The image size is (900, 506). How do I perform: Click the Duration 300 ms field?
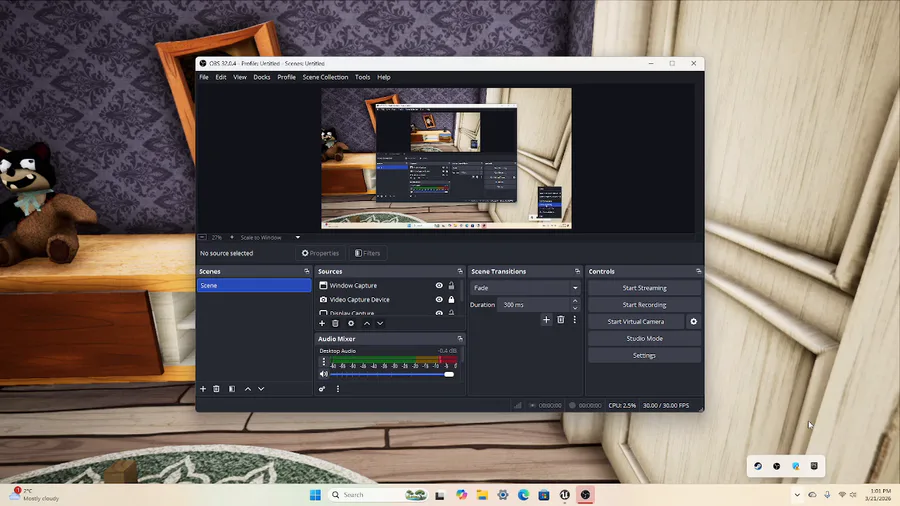[x=534, y=305]
